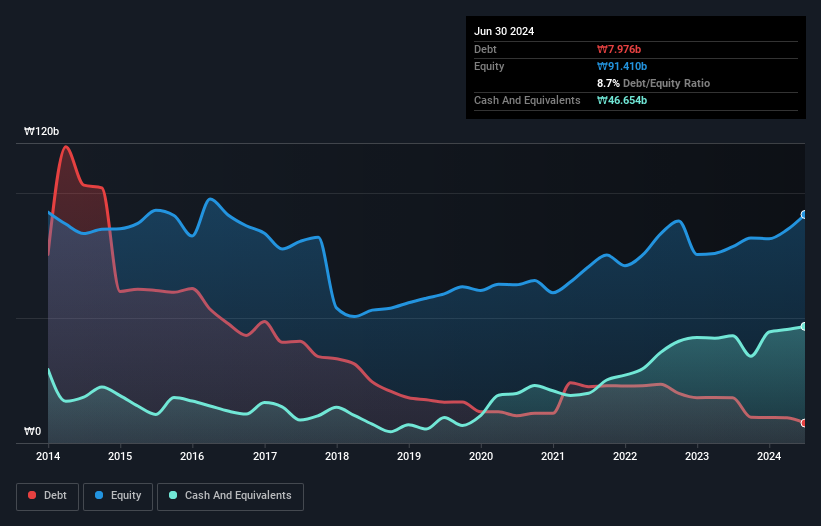821x526 pixels.
Task: Click the red Debt endpoint marker
Action: pos(804,423)
